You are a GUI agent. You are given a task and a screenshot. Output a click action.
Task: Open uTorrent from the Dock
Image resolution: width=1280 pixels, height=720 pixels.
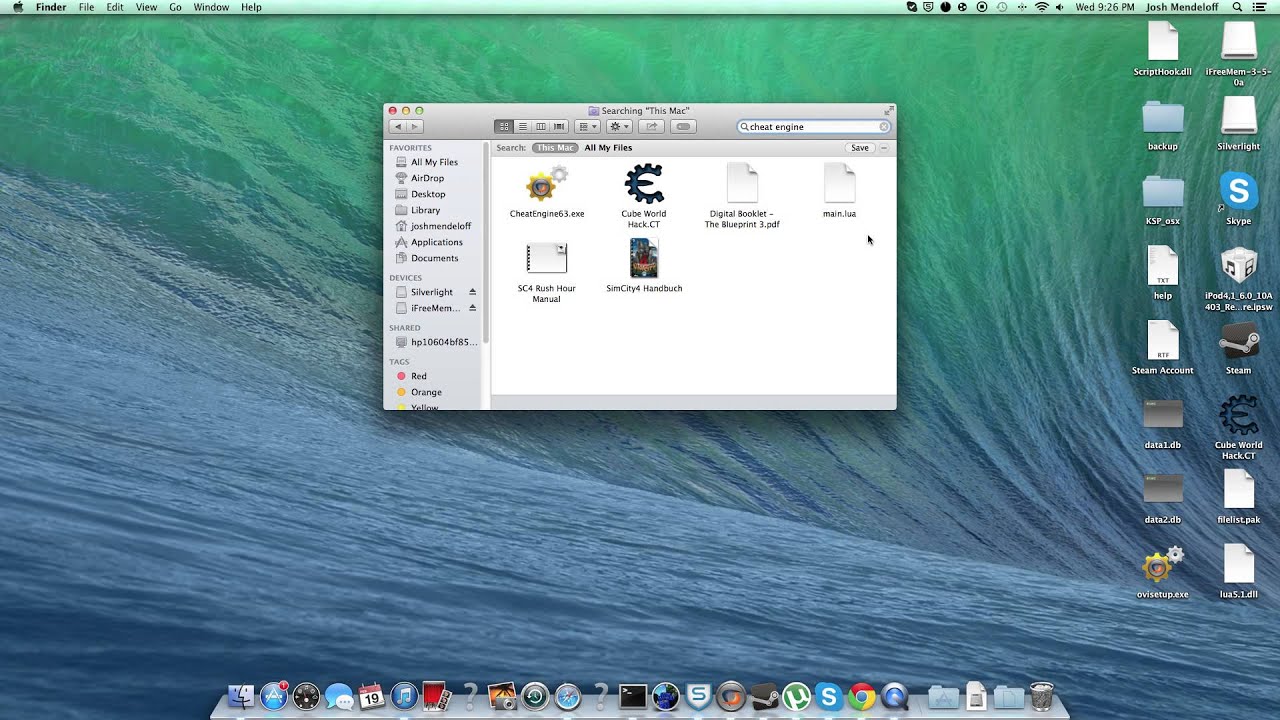[x=796, y=696]
